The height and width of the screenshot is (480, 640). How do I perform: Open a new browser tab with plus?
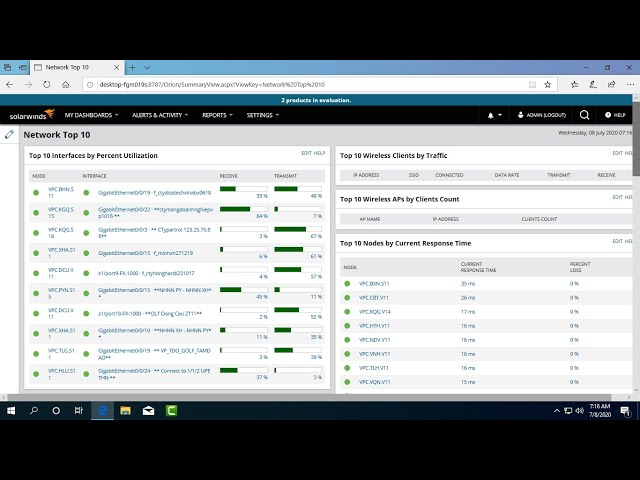pos(132,67)
